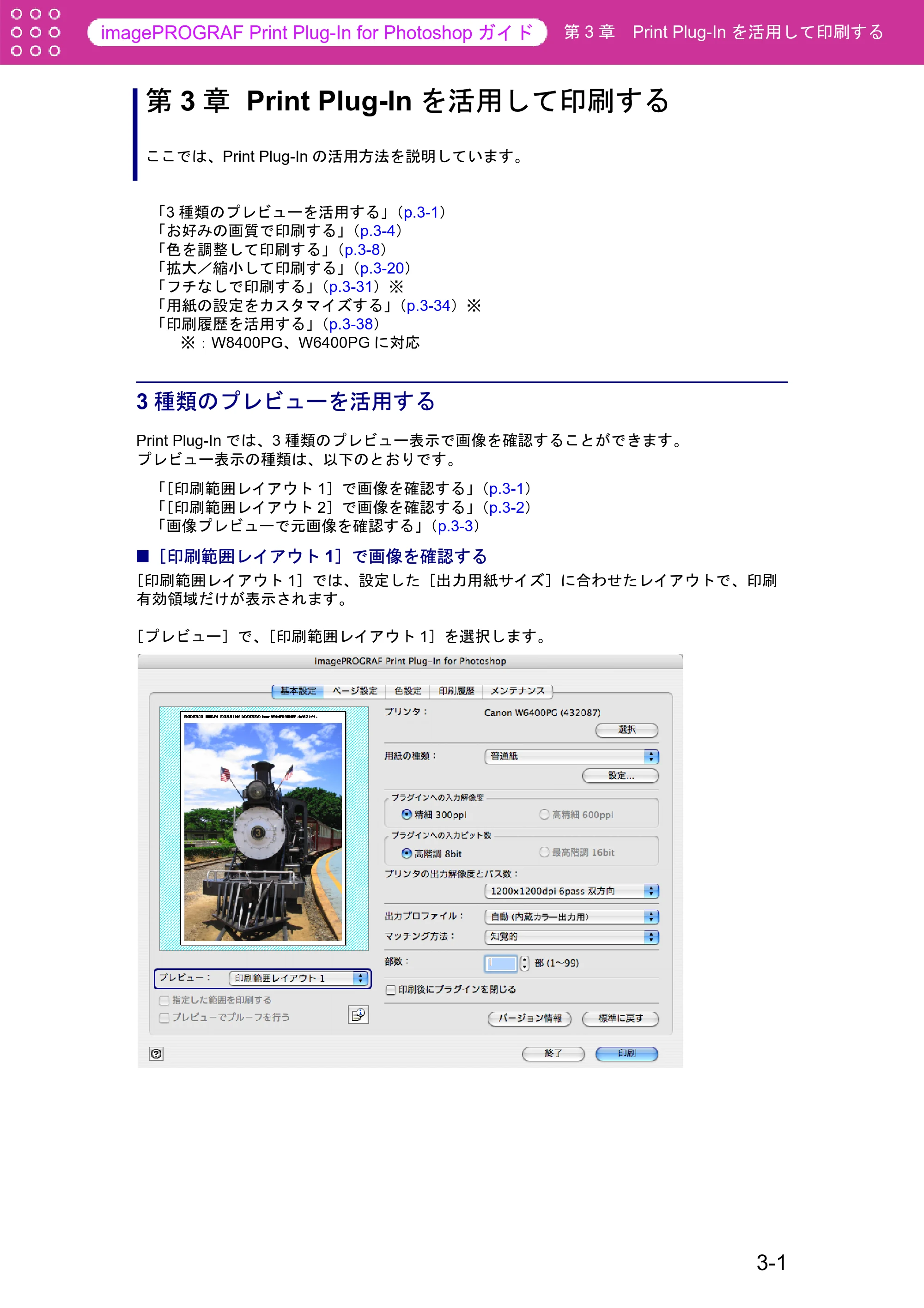The height and width of the screenshot is (1308, 924).
Task: Switch to the ページ設定 tab
Action: (354, 691)
